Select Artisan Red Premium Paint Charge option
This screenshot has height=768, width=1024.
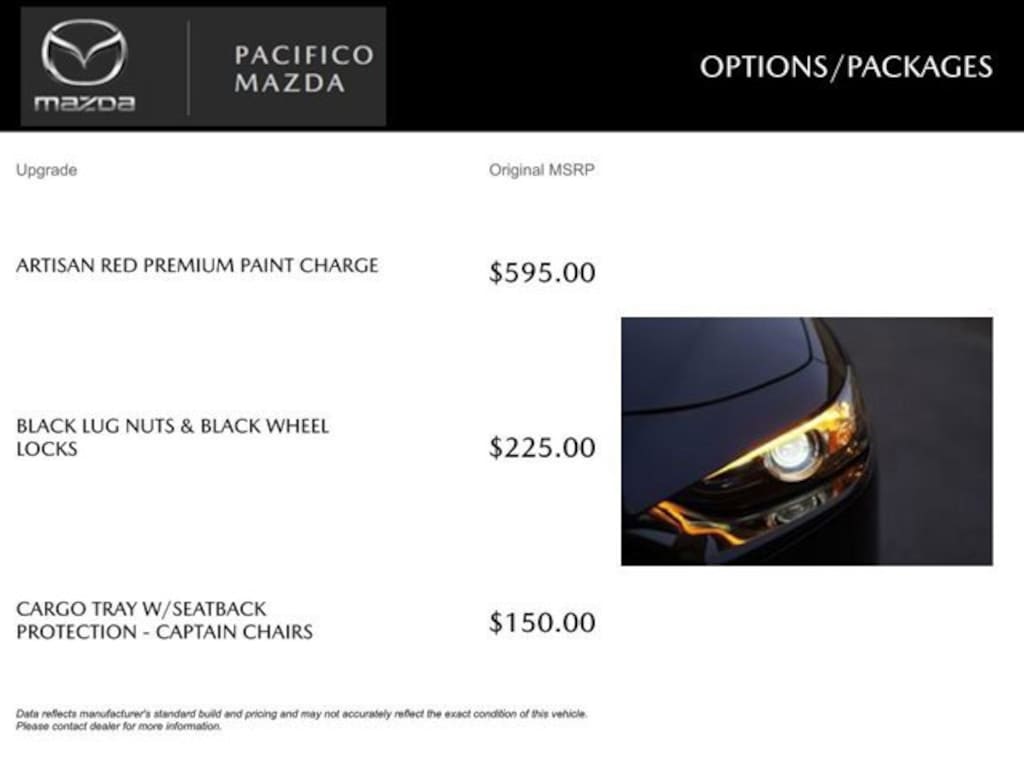click(197, 266)
